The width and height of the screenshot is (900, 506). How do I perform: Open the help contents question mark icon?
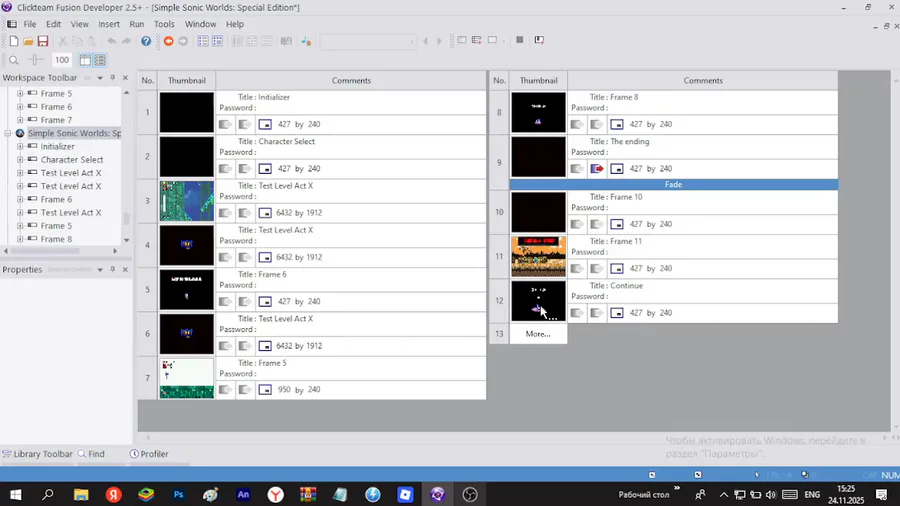click(x=146, y=41)
